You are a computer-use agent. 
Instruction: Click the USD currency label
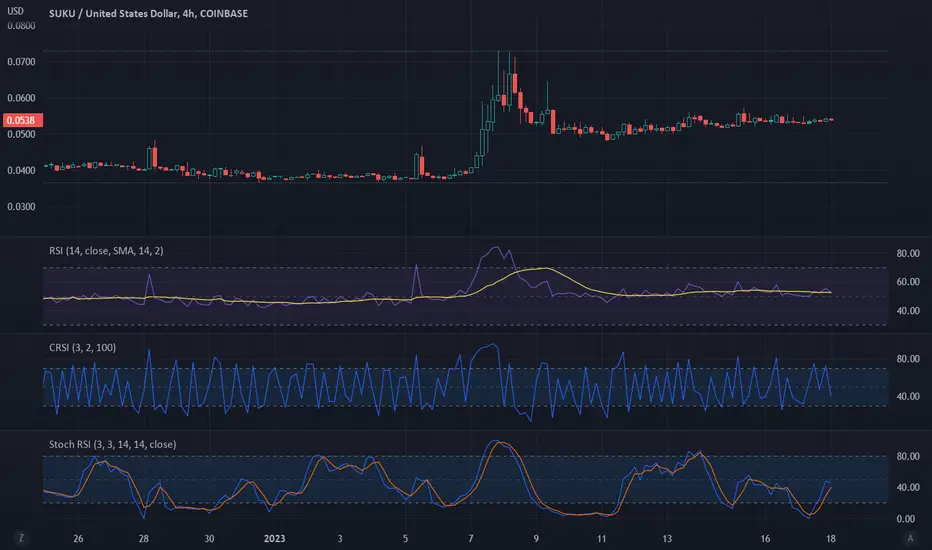click(15, 11)
